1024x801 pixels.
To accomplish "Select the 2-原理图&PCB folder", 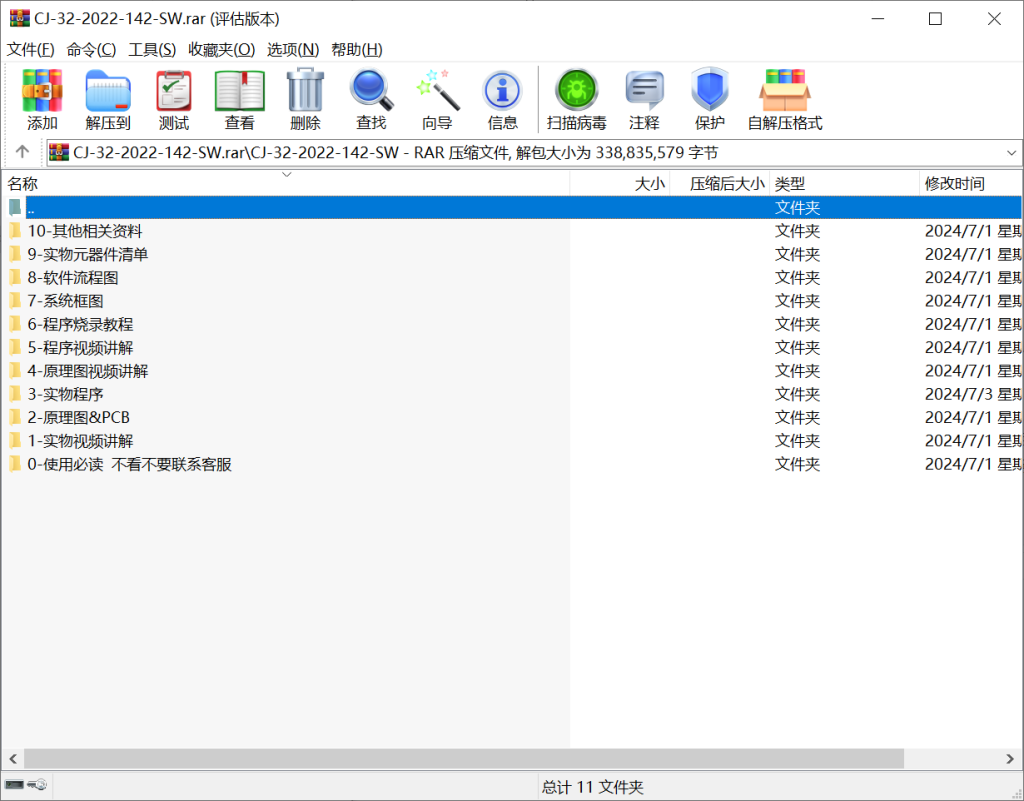I will (78, 417).
